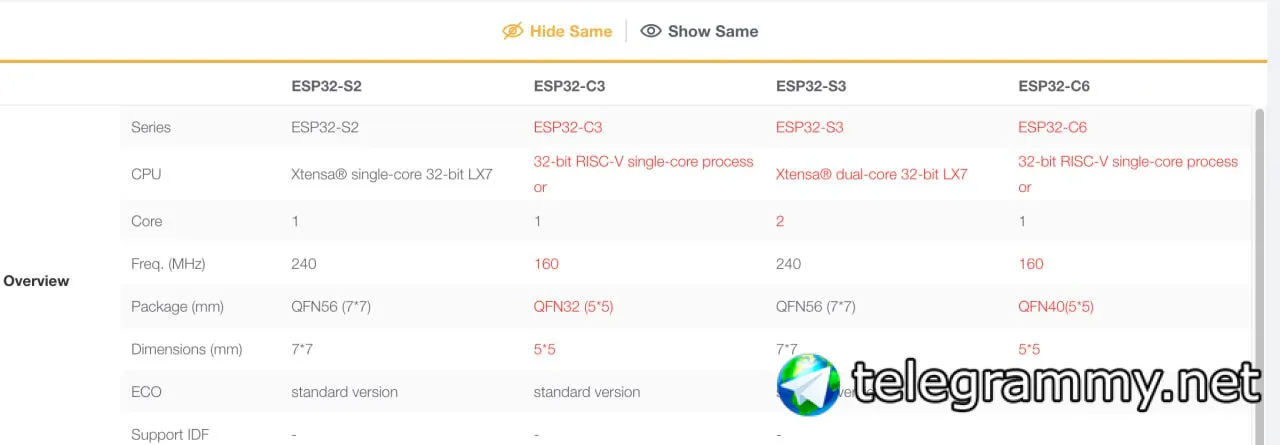Enable the Show Same label option
The image size is (1280, 445).
713,31
